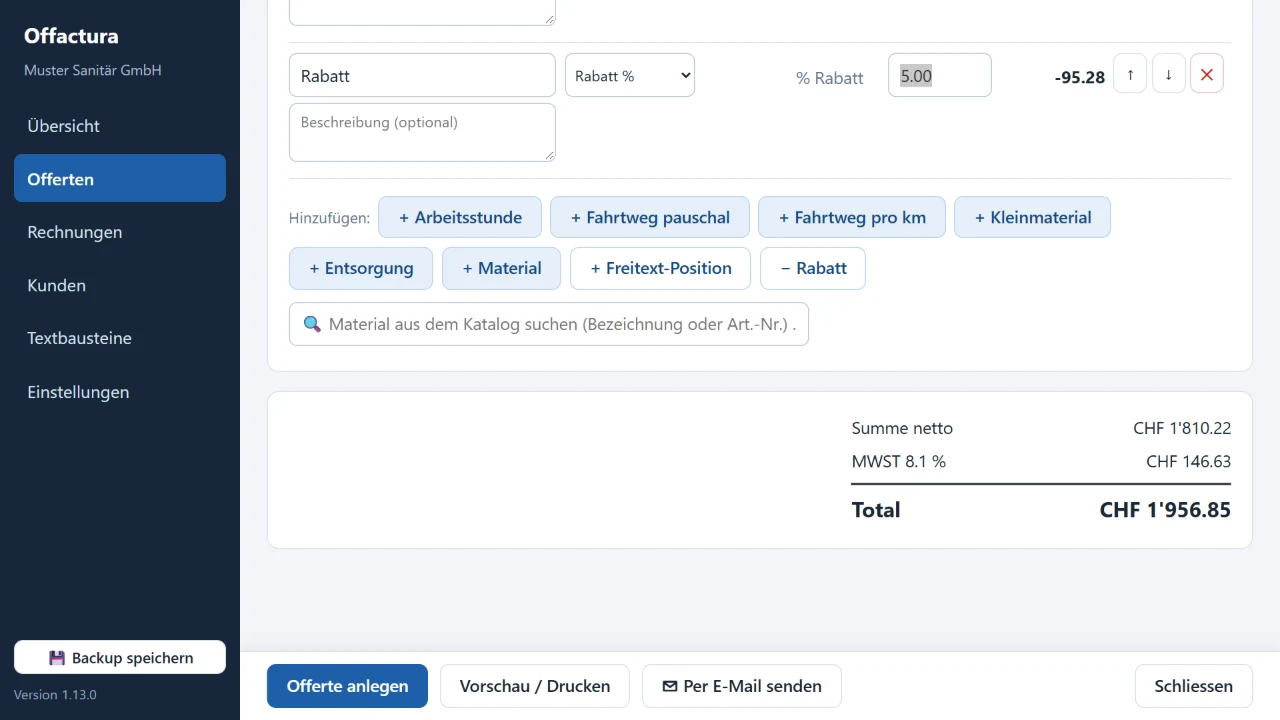Open Vorschau / Drucken preview
This screenshot has height=720, width=1280.
click(535, 686)
